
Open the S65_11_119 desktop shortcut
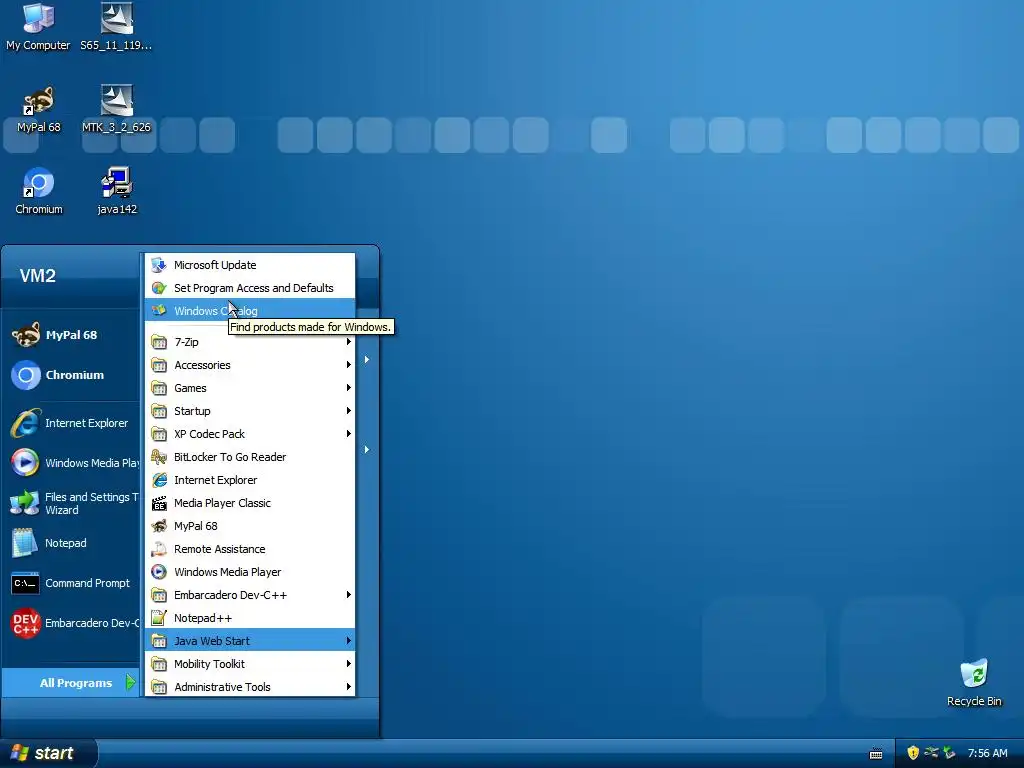[116, 27]
